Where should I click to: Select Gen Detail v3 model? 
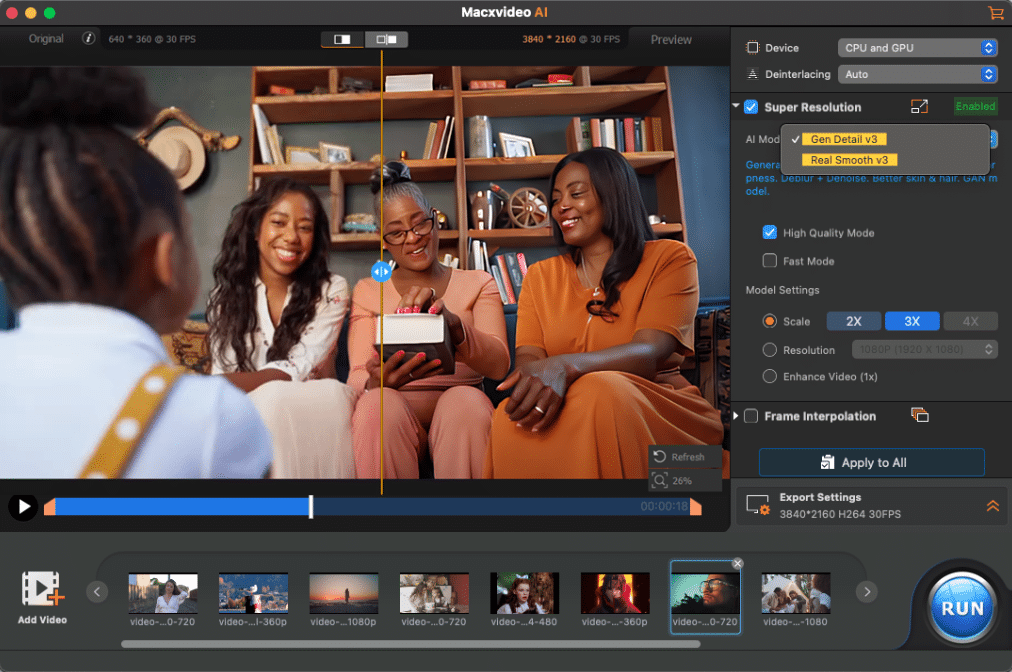[x=844, y=139]
